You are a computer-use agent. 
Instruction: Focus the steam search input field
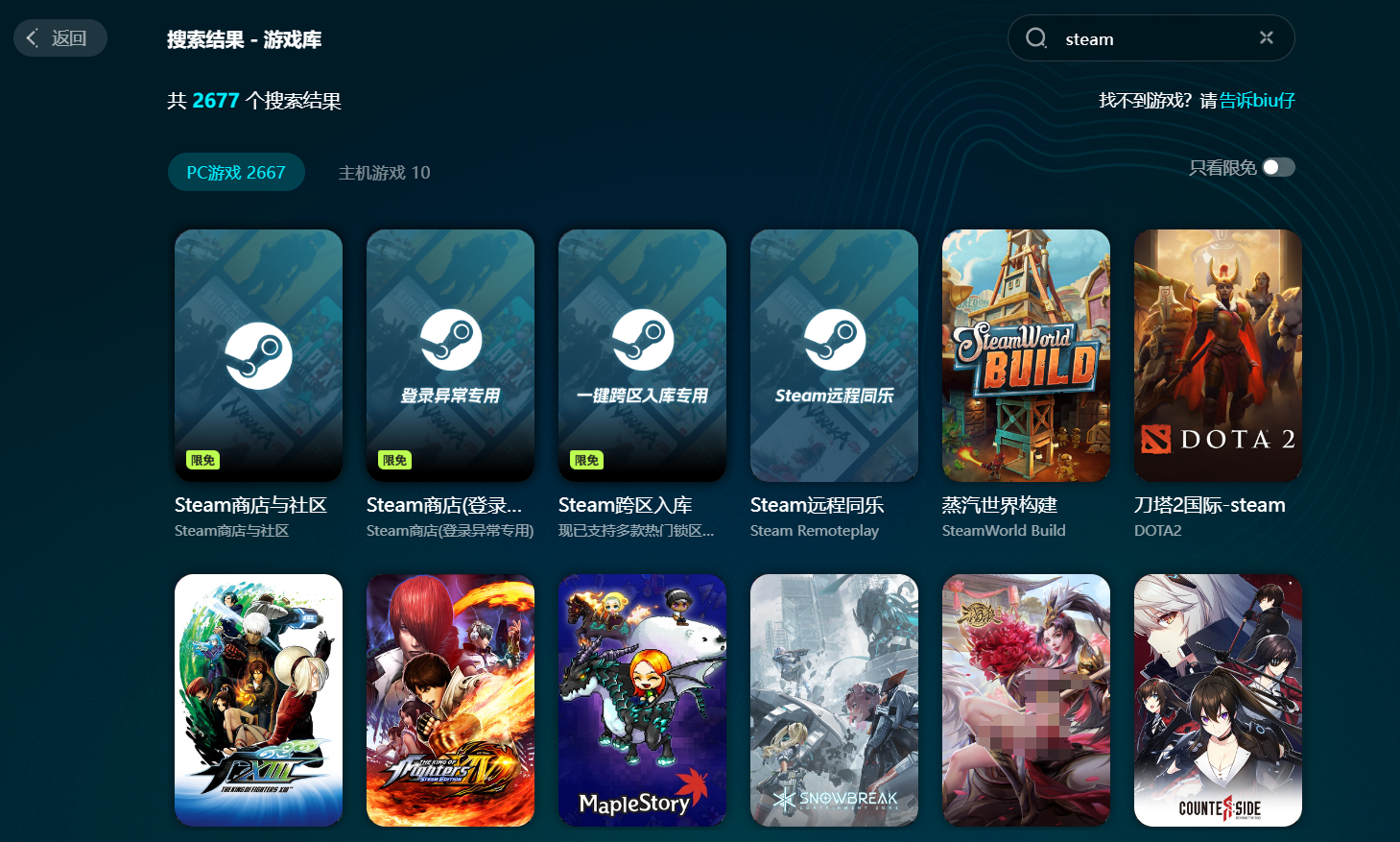[1151, 38]
